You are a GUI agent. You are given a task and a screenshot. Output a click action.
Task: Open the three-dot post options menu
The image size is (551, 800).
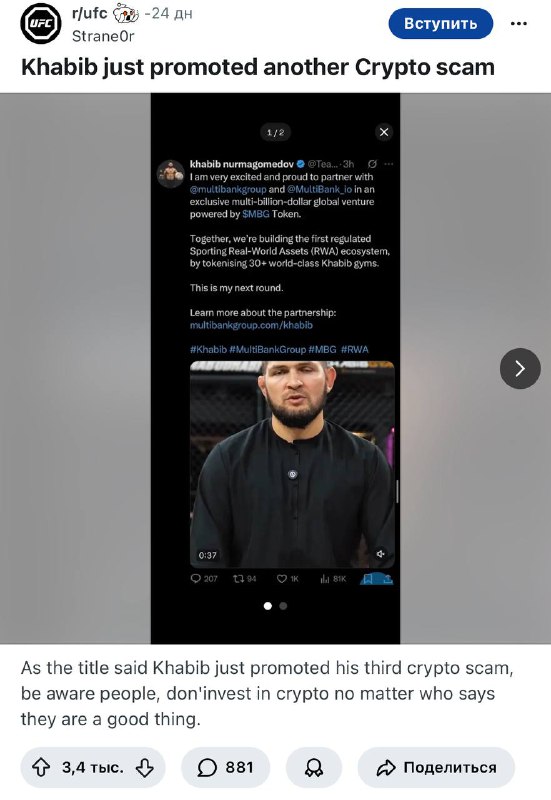click(x=519, y=23)
